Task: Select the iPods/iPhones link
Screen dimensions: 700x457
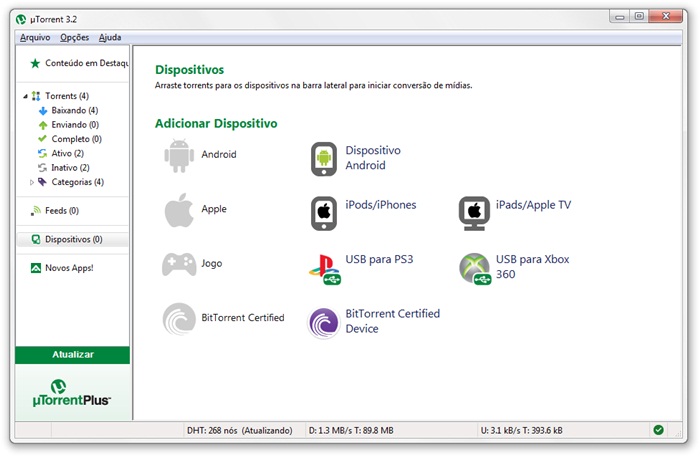Action: pos(380,205)
